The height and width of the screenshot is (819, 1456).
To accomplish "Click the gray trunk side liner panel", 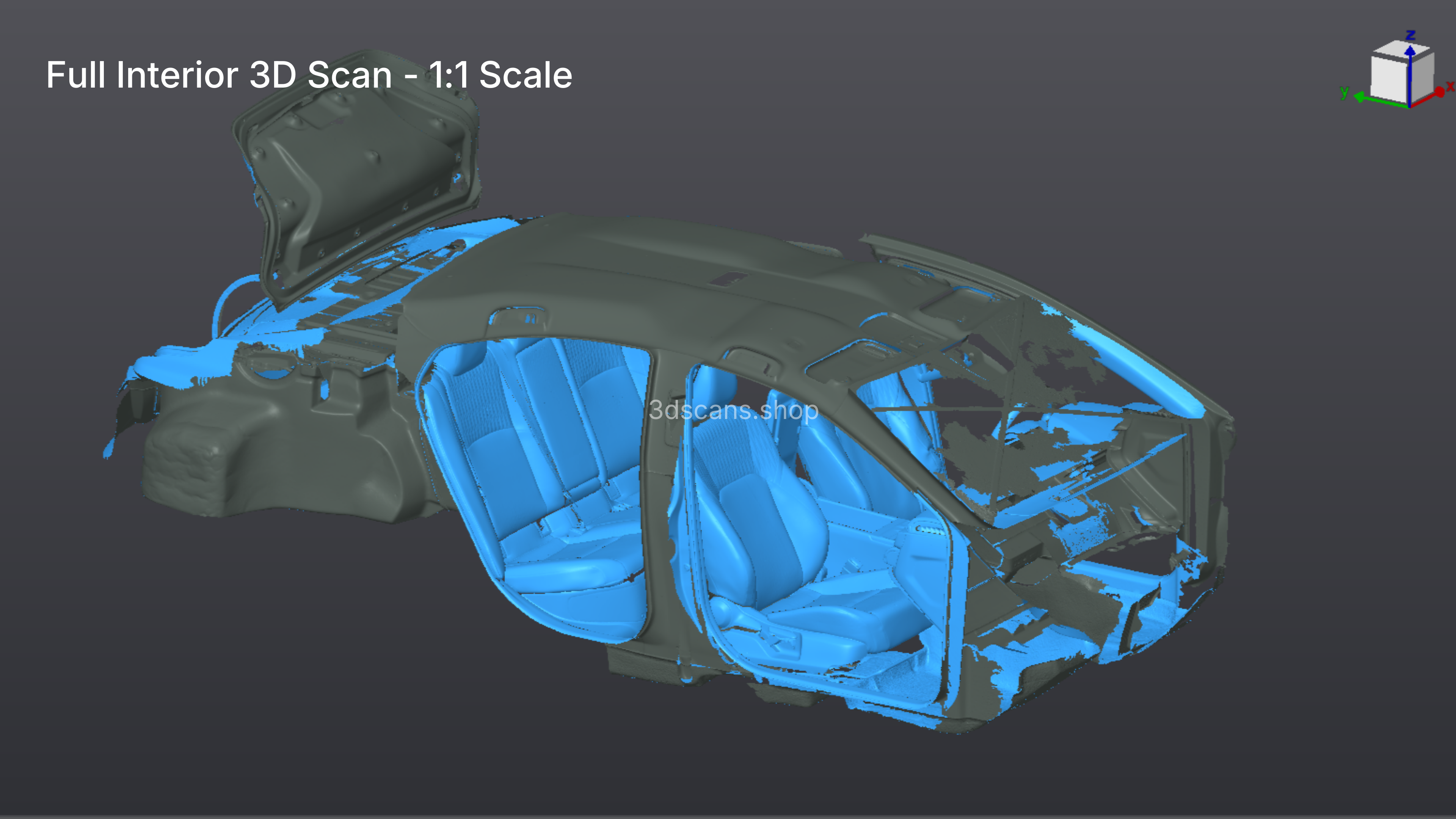I will (282, 452).
